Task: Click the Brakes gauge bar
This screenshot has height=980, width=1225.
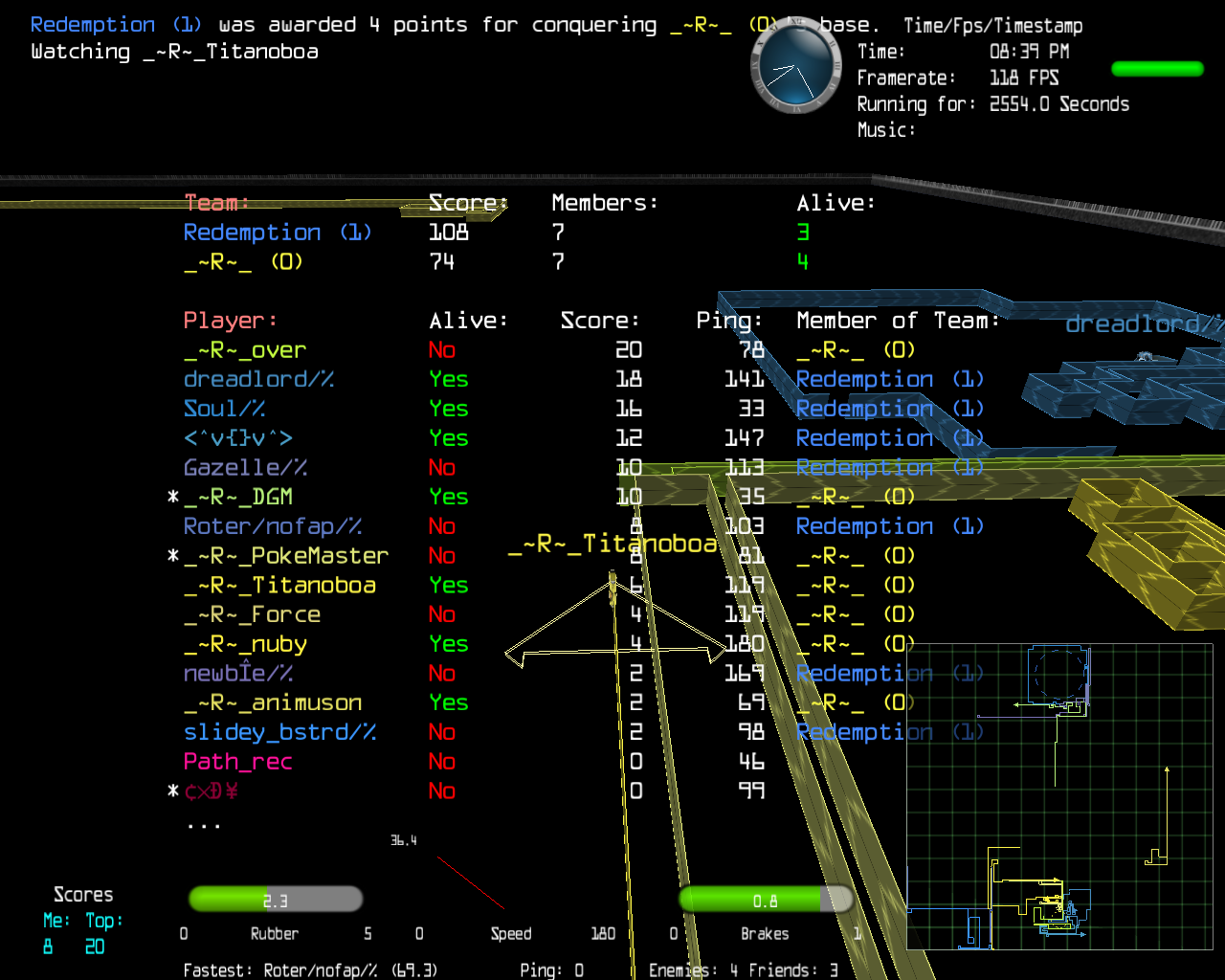Action: tap(766, 900)
